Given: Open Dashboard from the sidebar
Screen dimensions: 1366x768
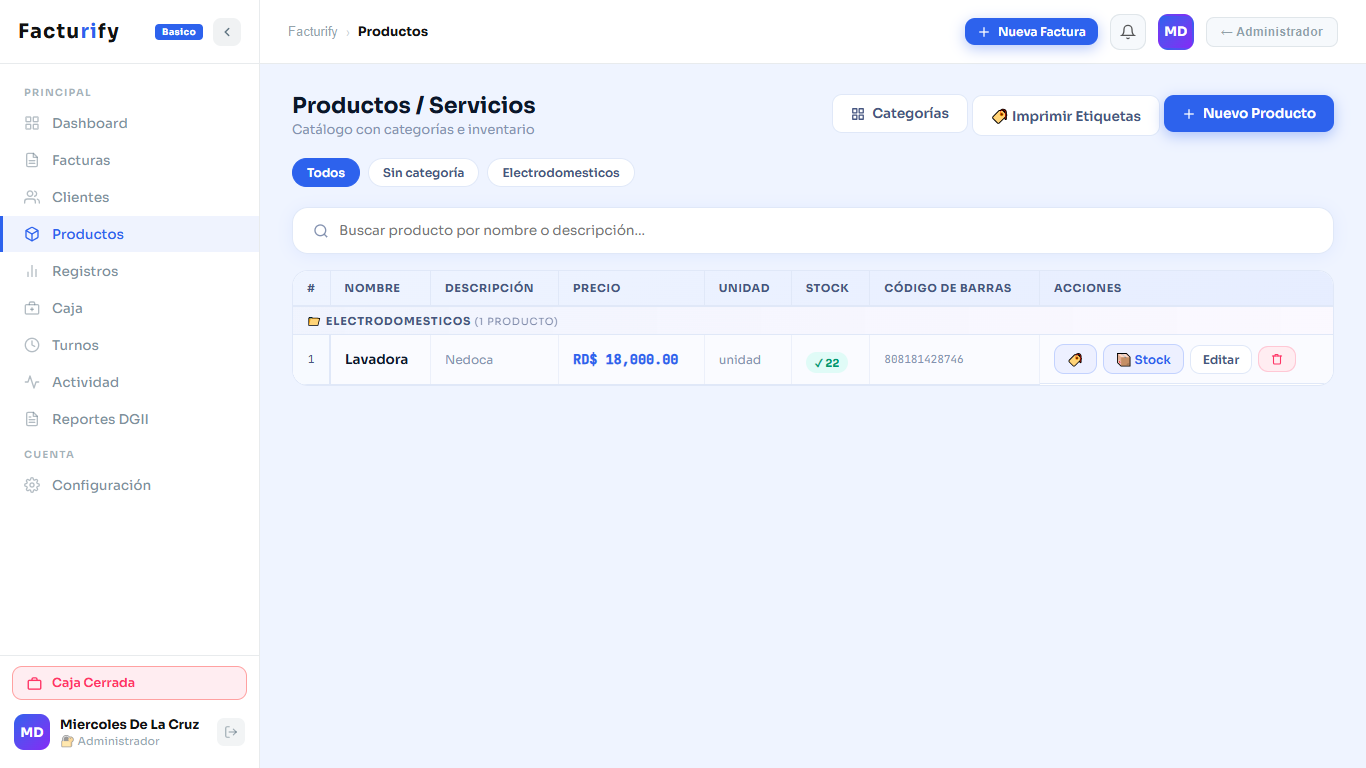Looking at the screenshot, I should [x=129, y=123].
